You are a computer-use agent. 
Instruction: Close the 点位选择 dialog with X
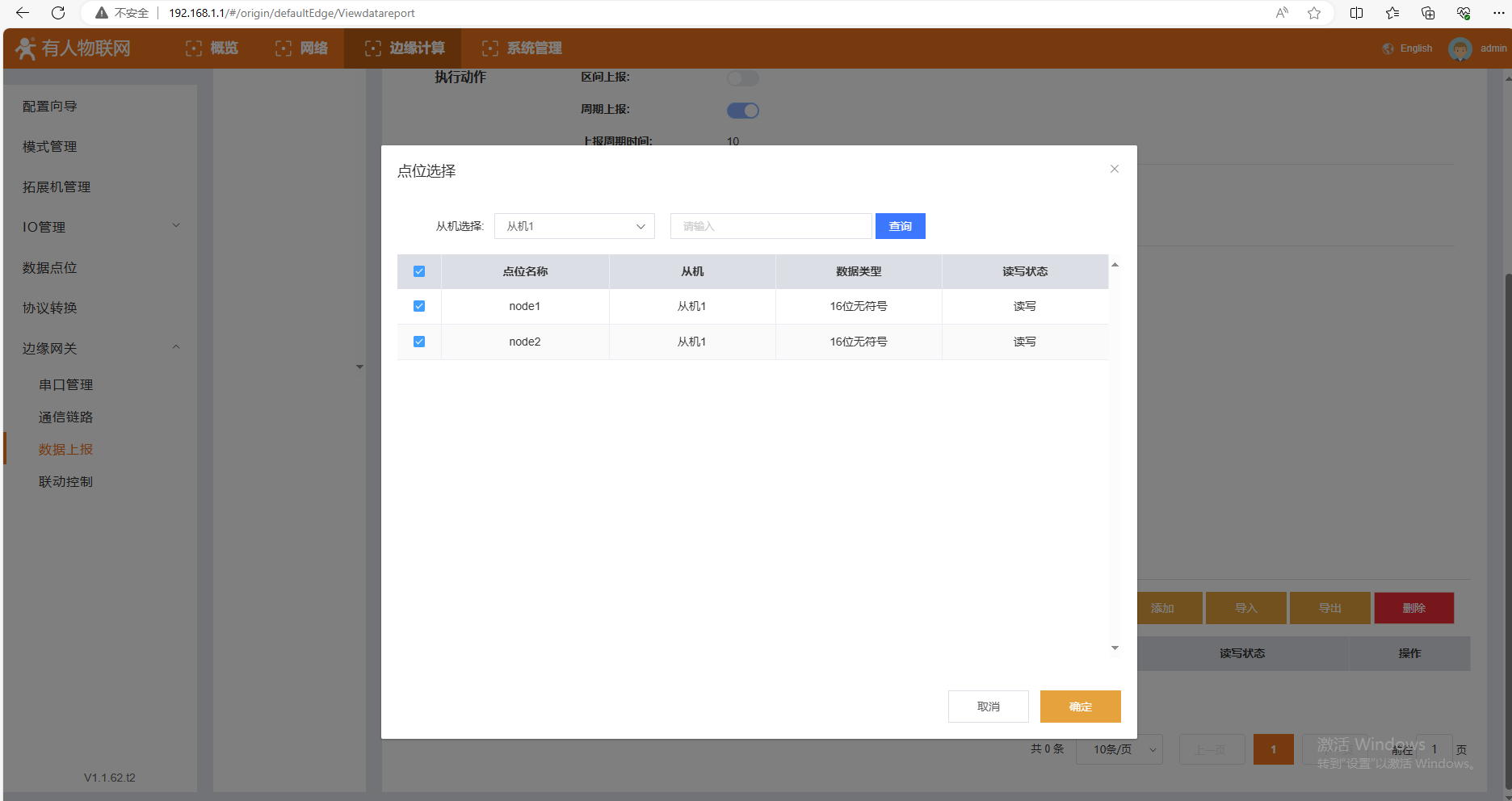(1114, 169)
